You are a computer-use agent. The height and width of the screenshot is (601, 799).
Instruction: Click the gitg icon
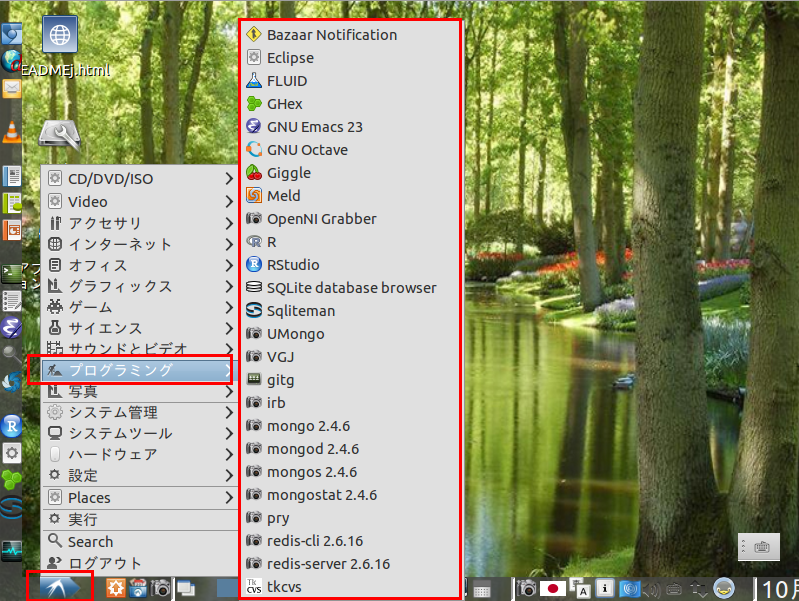254,380
